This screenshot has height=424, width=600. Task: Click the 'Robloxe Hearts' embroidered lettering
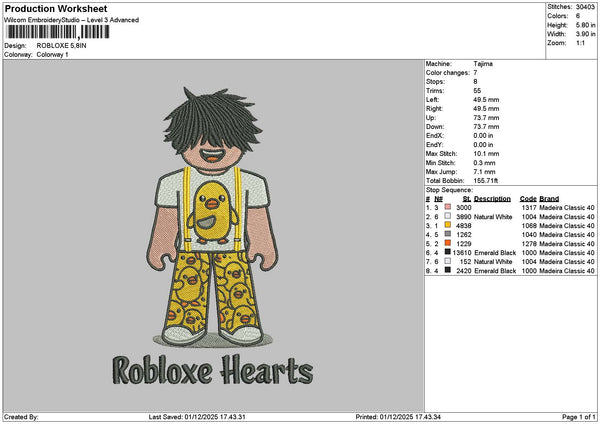click(x=213, y=370)
